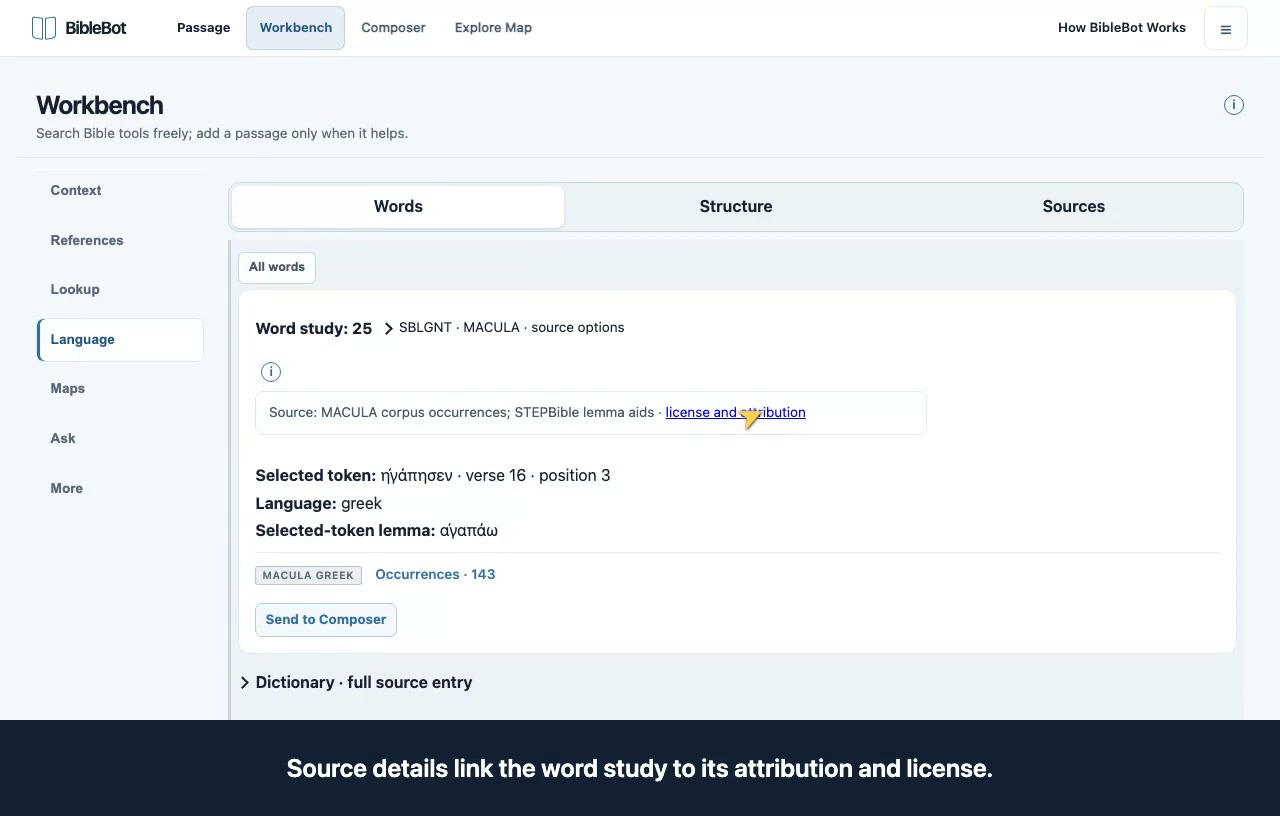Switch to the Sources tab
Viewport: 1280px width, 816px height.
pyautogui.click(x=1074, y=207)
